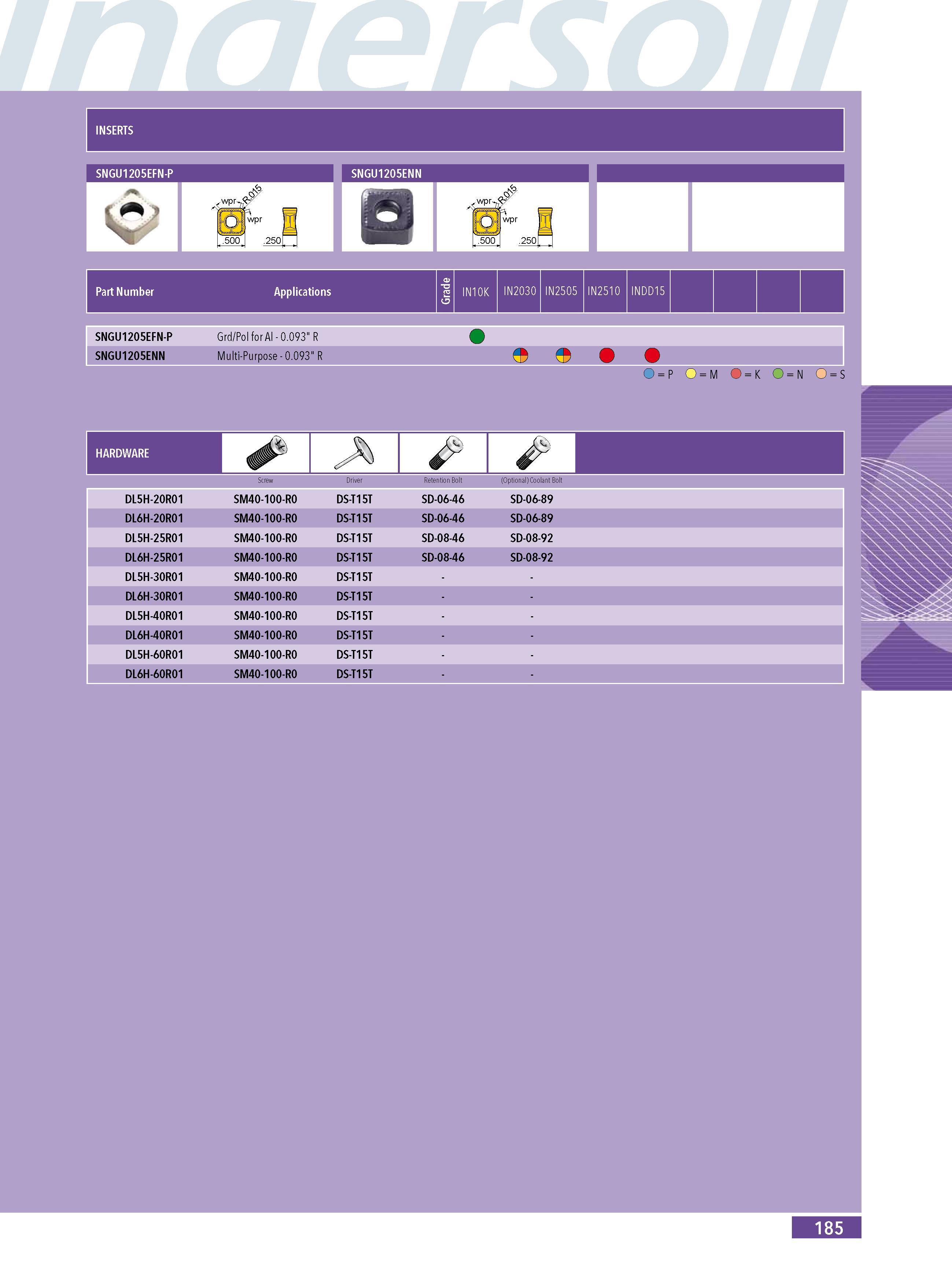
Task: Click the multicolor dot under IN2505
Action: point(564,355)
